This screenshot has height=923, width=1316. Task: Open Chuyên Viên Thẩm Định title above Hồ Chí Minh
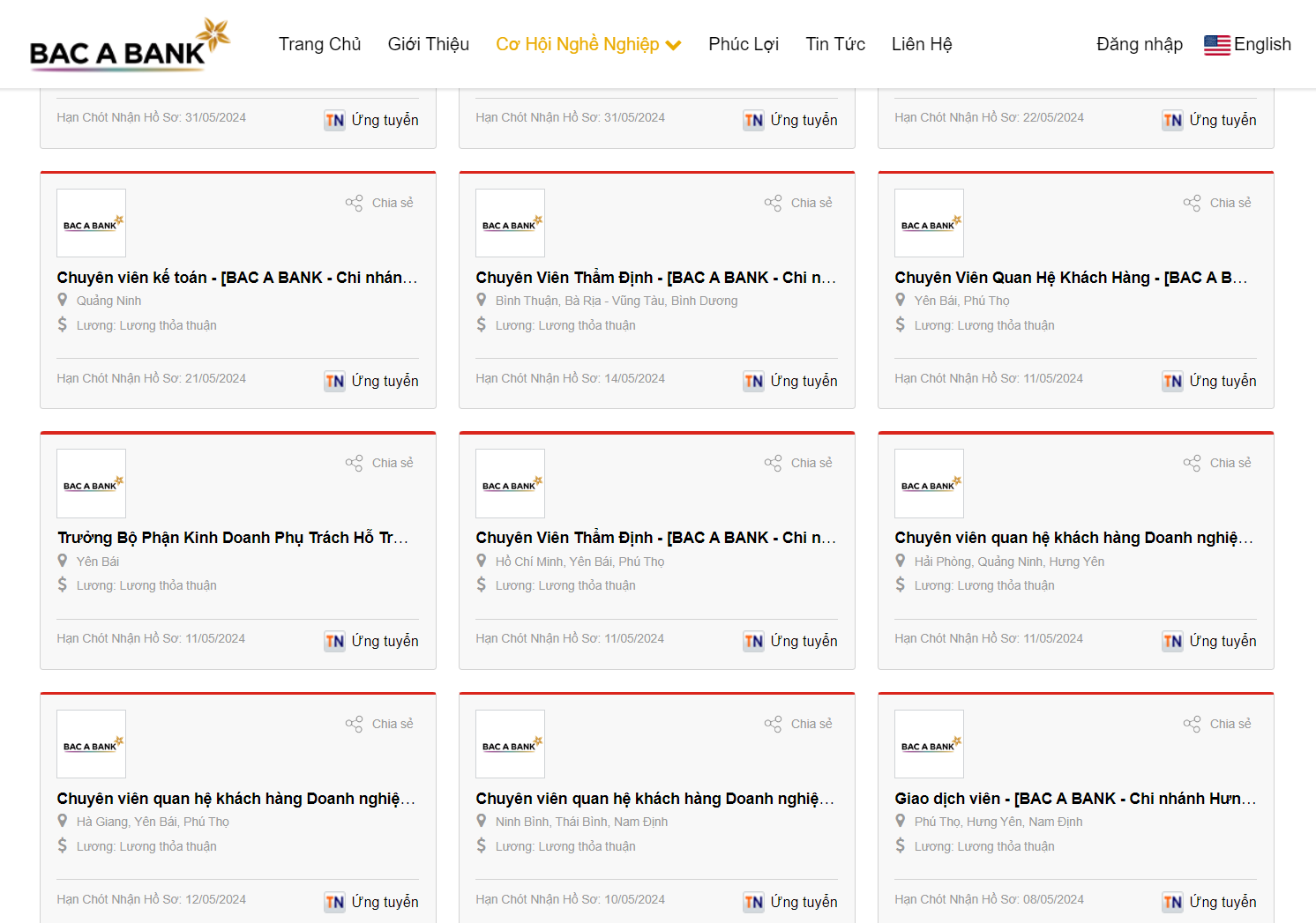pos(656,538)
